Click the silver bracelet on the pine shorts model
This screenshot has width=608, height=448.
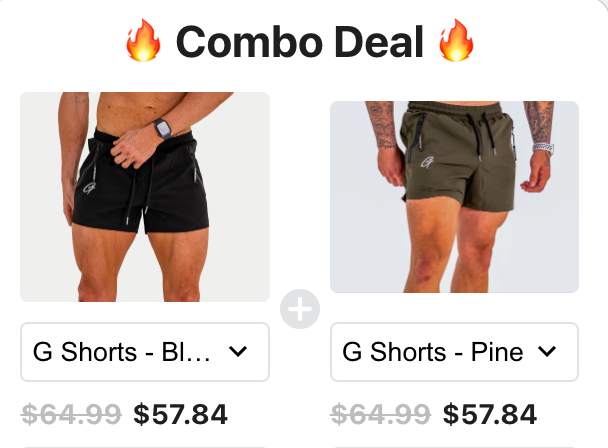coord(543,148)
